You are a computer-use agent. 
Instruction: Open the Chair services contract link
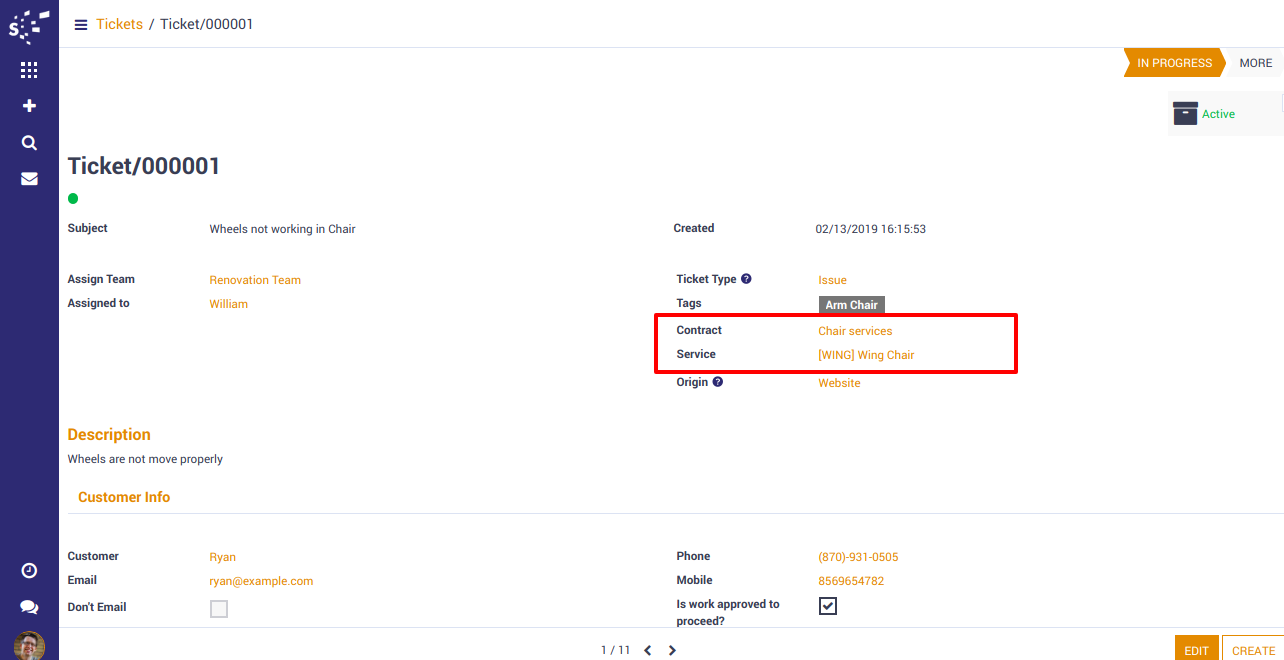(855, 331)
